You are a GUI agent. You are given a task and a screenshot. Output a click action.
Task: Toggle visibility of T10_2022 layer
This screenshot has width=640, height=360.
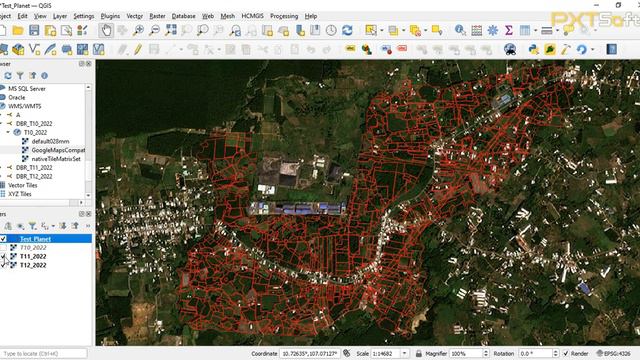(x=3, y=248)
